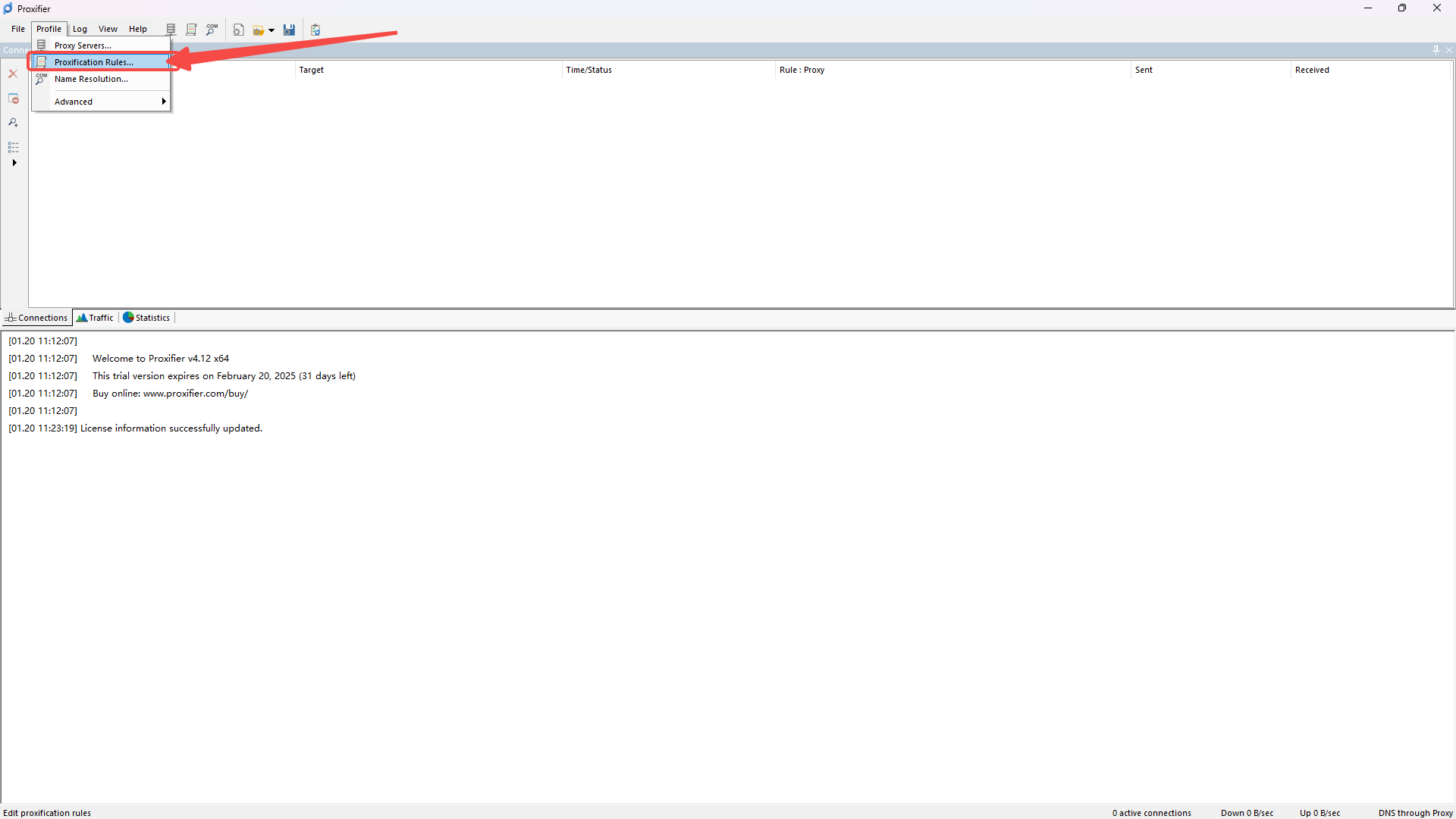Click the new profile toolbar icon
This screenshot has height=819, width=1456.
coord(238,30)
